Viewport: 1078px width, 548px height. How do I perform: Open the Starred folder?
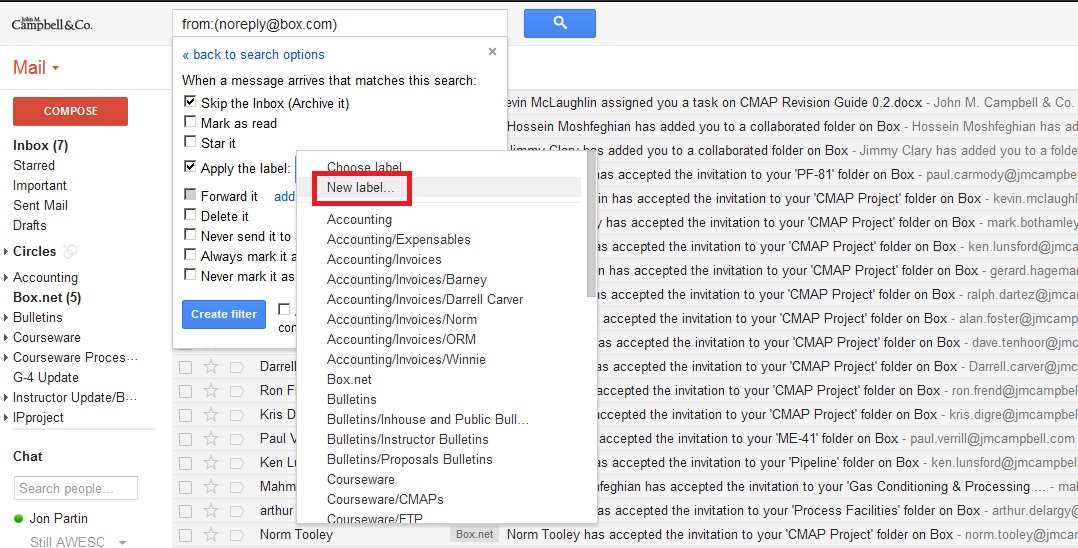point(34,165)
